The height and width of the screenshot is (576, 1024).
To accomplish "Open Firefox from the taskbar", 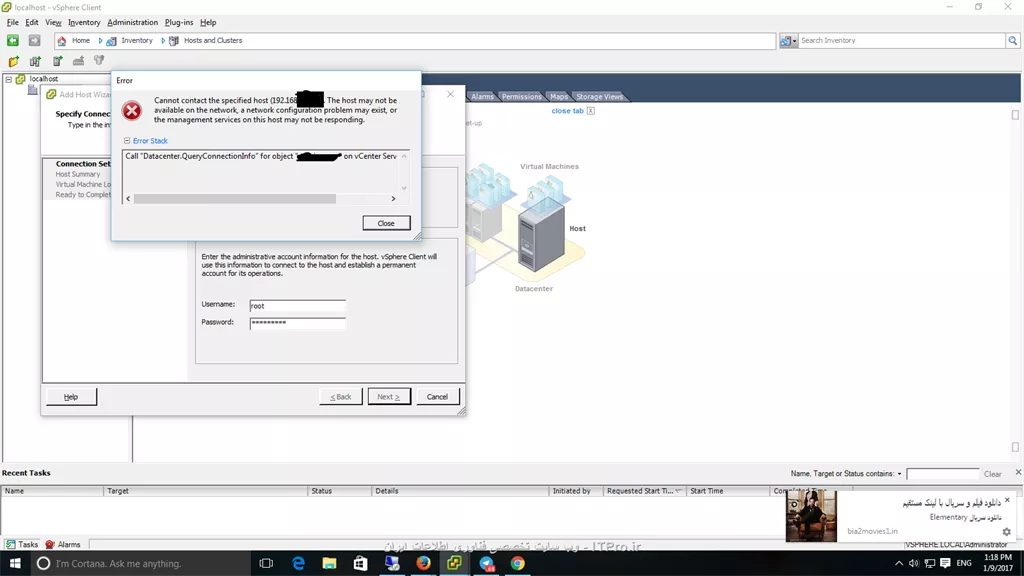I will coord(423,563).
